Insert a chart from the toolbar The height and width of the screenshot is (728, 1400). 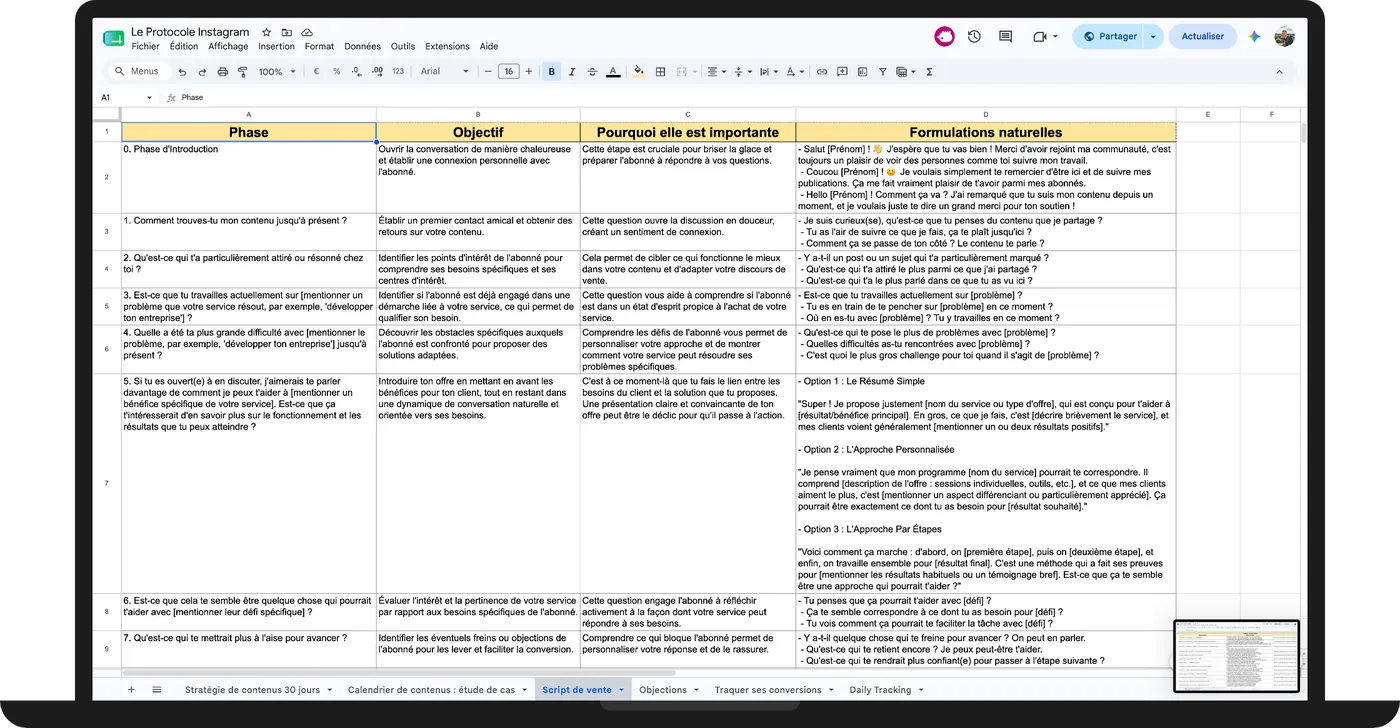[x=862, y=72]
